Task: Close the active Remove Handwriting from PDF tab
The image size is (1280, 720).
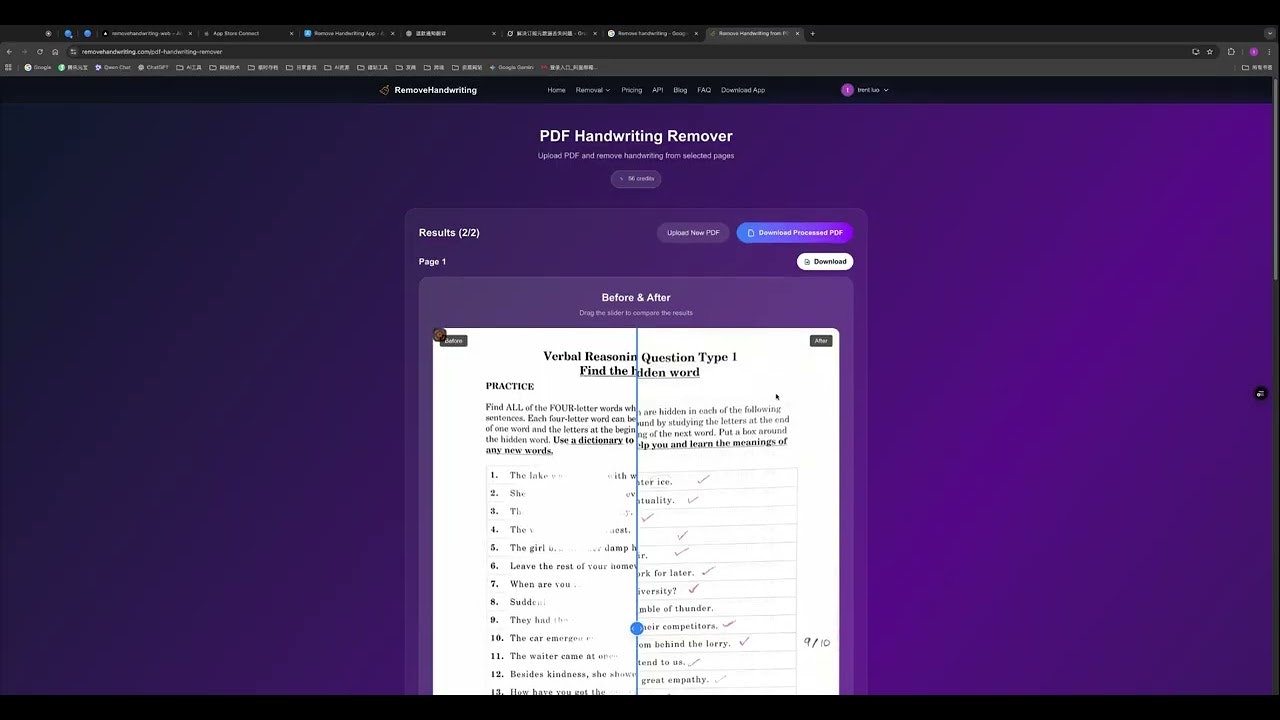Action: 797,33
